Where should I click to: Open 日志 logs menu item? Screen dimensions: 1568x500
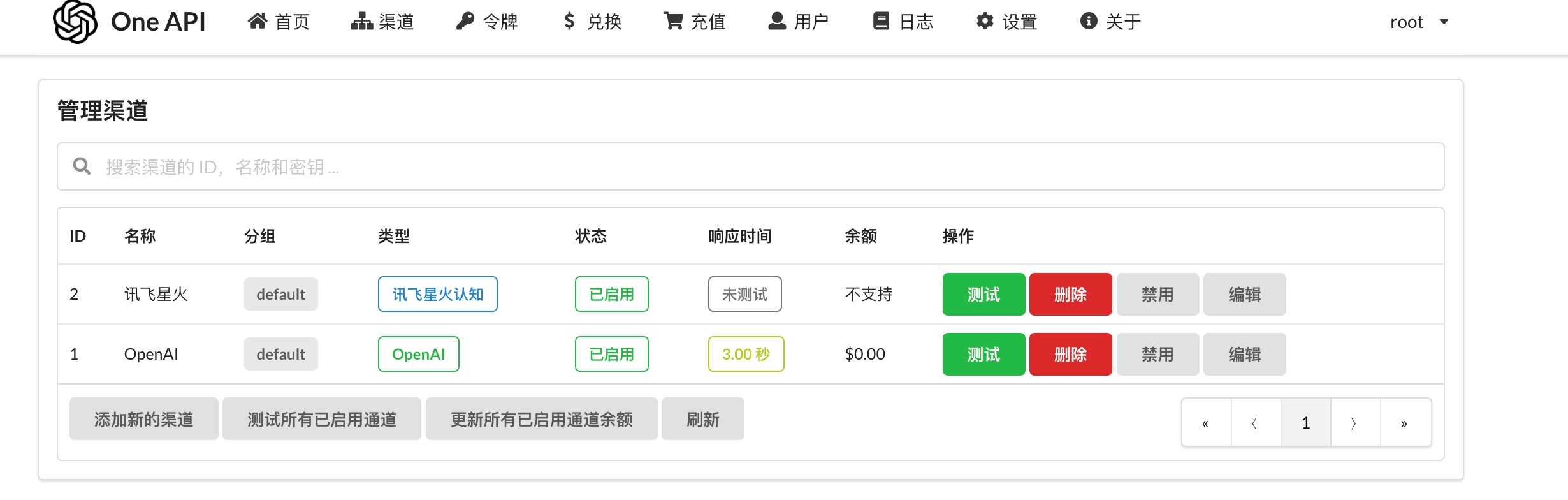(903, 22)
